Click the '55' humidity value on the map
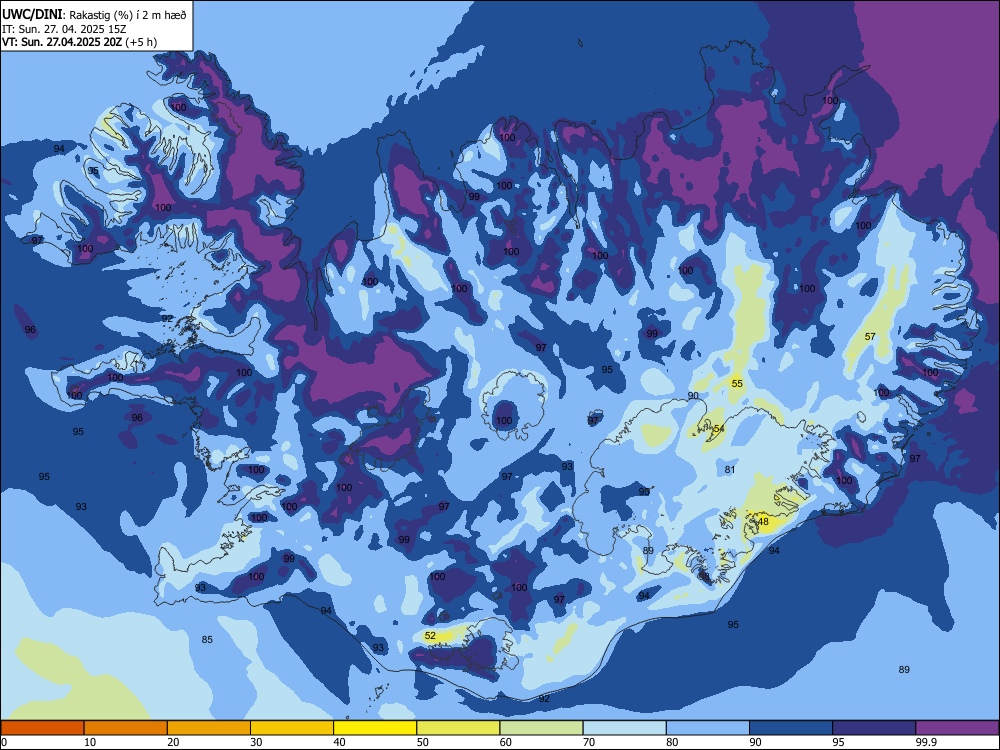The width and height of the screenshot is (1000, 750). [737, 383]
